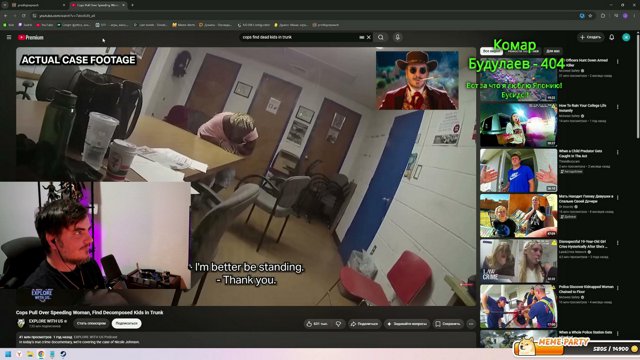Expand the video description box

pos(246,340)
